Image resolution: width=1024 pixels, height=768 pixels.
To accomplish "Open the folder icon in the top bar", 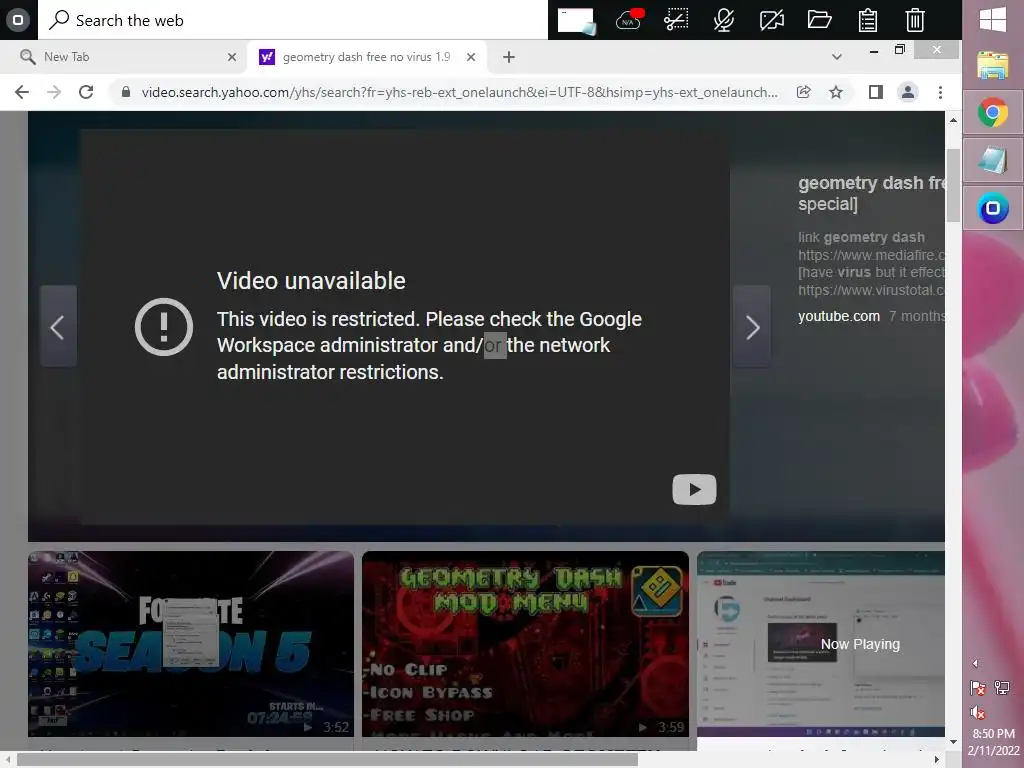I will 819,20.
